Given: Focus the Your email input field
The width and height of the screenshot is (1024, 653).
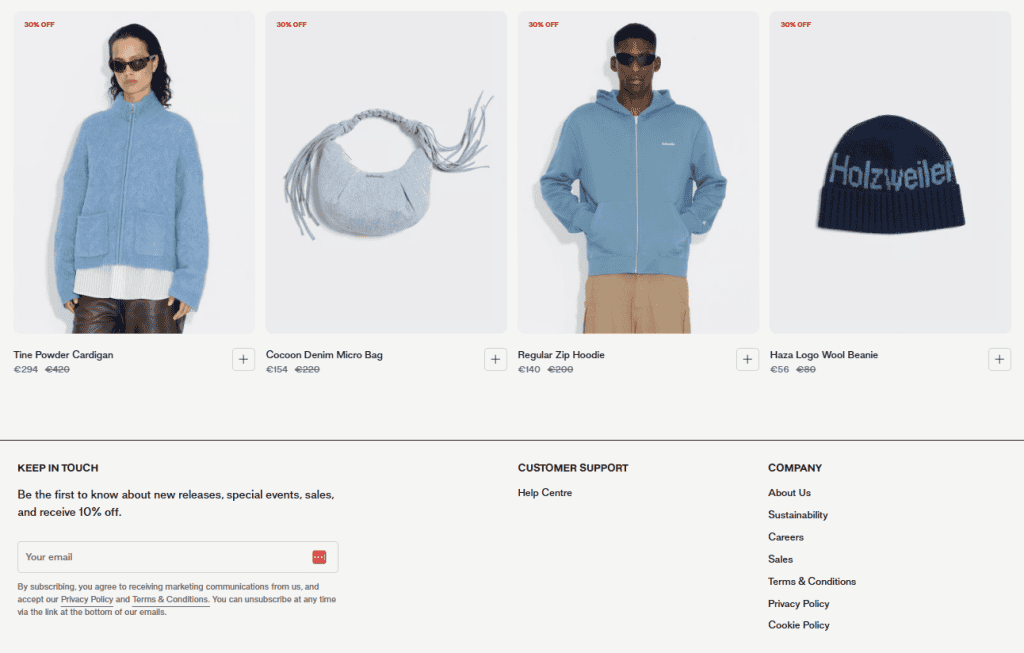Looking at the screenshot, I should pyautogui.click(x=178, y=557).
